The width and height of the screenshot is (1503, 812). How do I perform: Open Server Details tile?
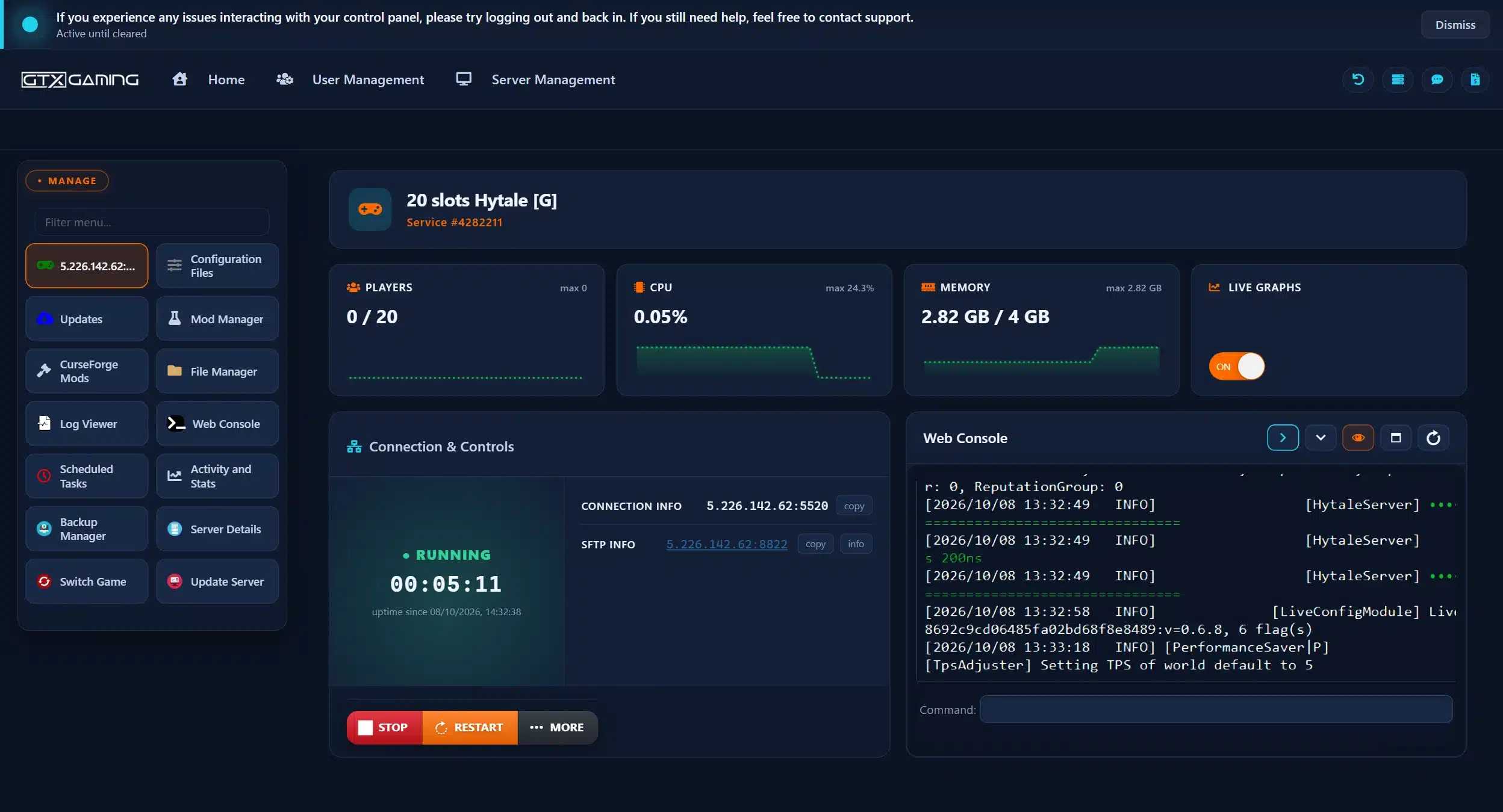point(217,528)
